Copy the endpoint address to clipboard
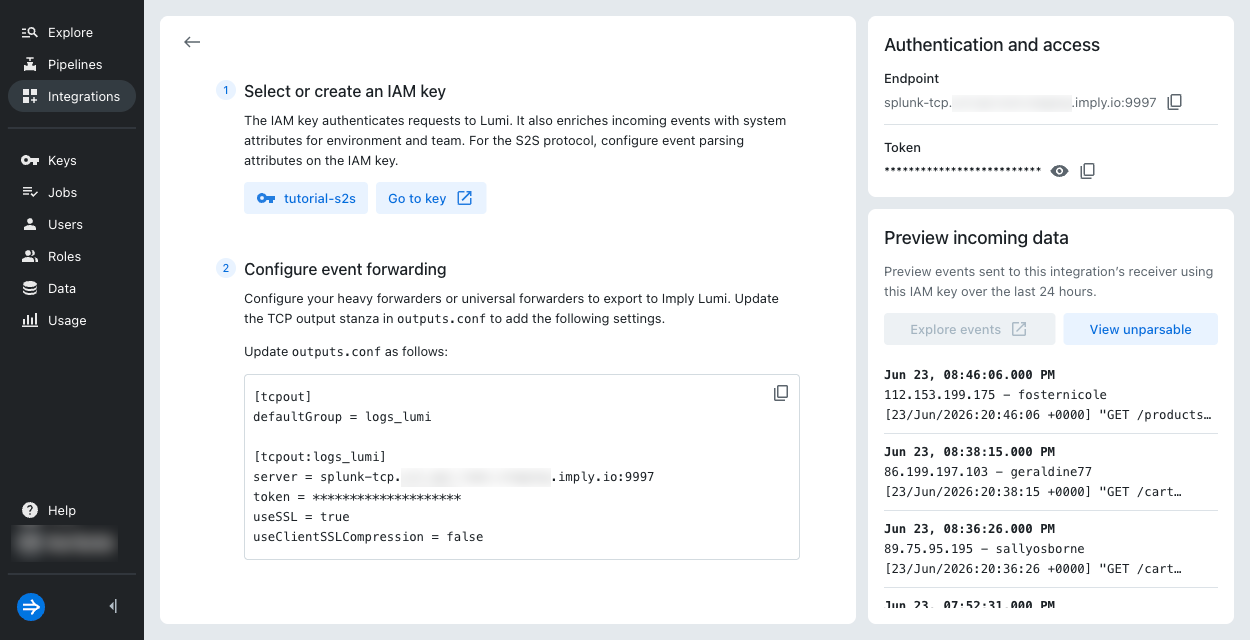The width and height of the screenshot is (1250, 640). [1175, 102]
